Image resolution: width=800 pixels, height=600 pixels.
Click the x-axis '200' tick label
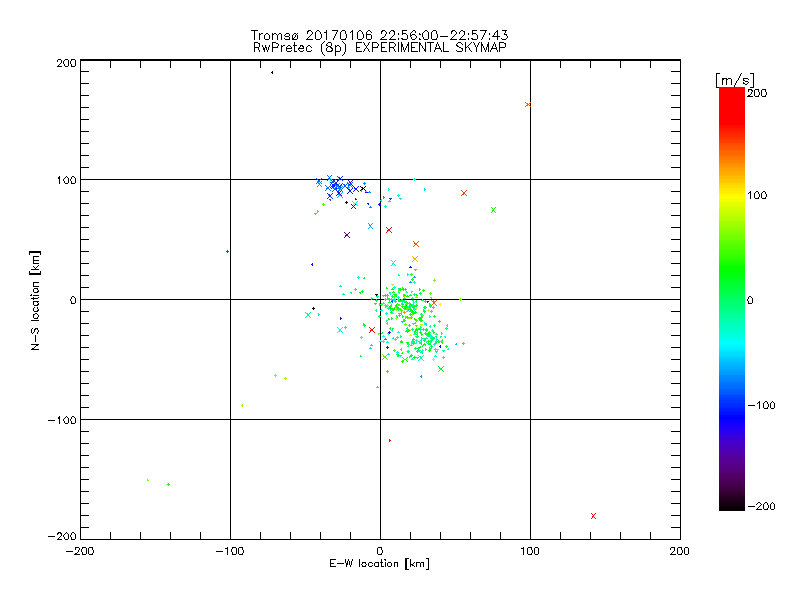click(x=680, y=551)
